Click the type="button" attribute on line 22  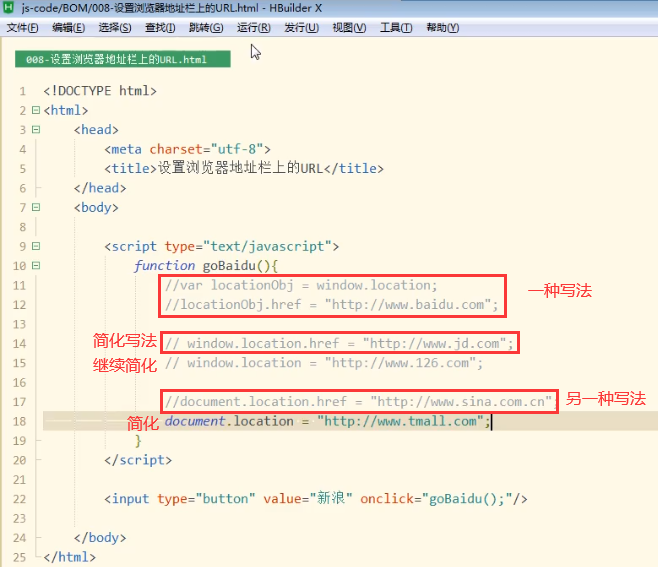point(206,499)
